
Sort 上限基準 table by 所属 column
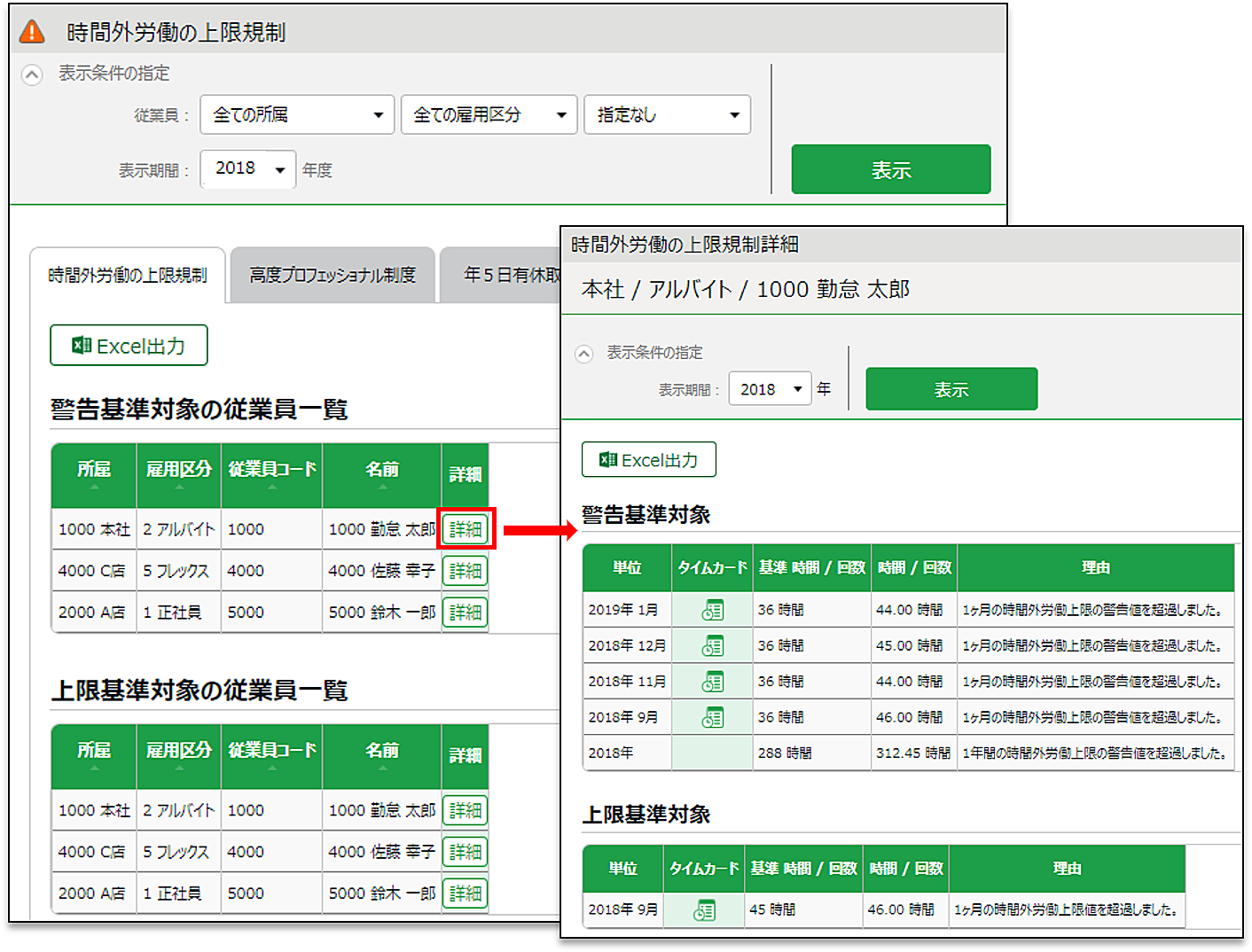[x=94, y=756]
